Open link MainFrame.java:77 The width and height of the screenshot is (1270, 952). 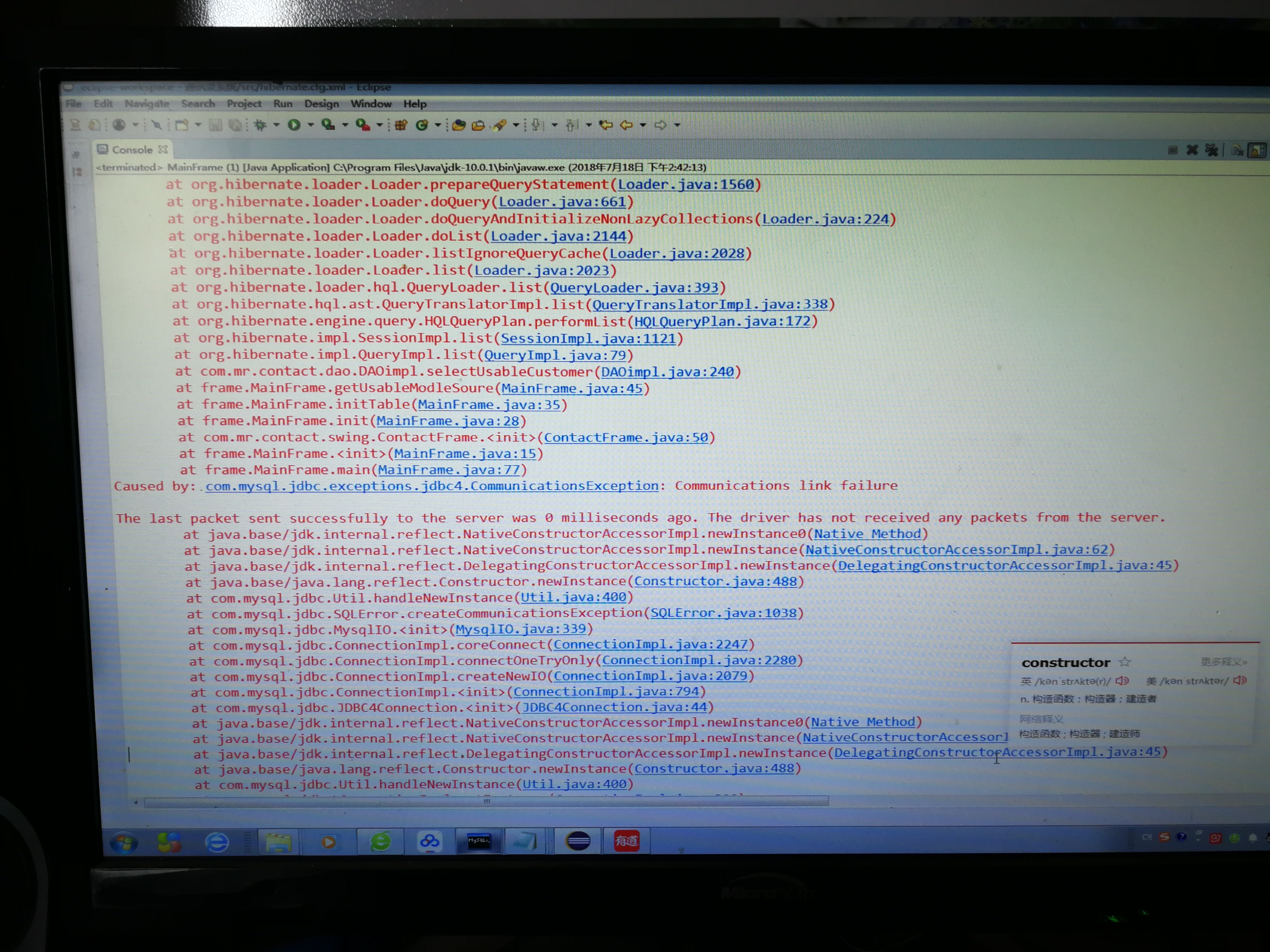pos(449,470)
